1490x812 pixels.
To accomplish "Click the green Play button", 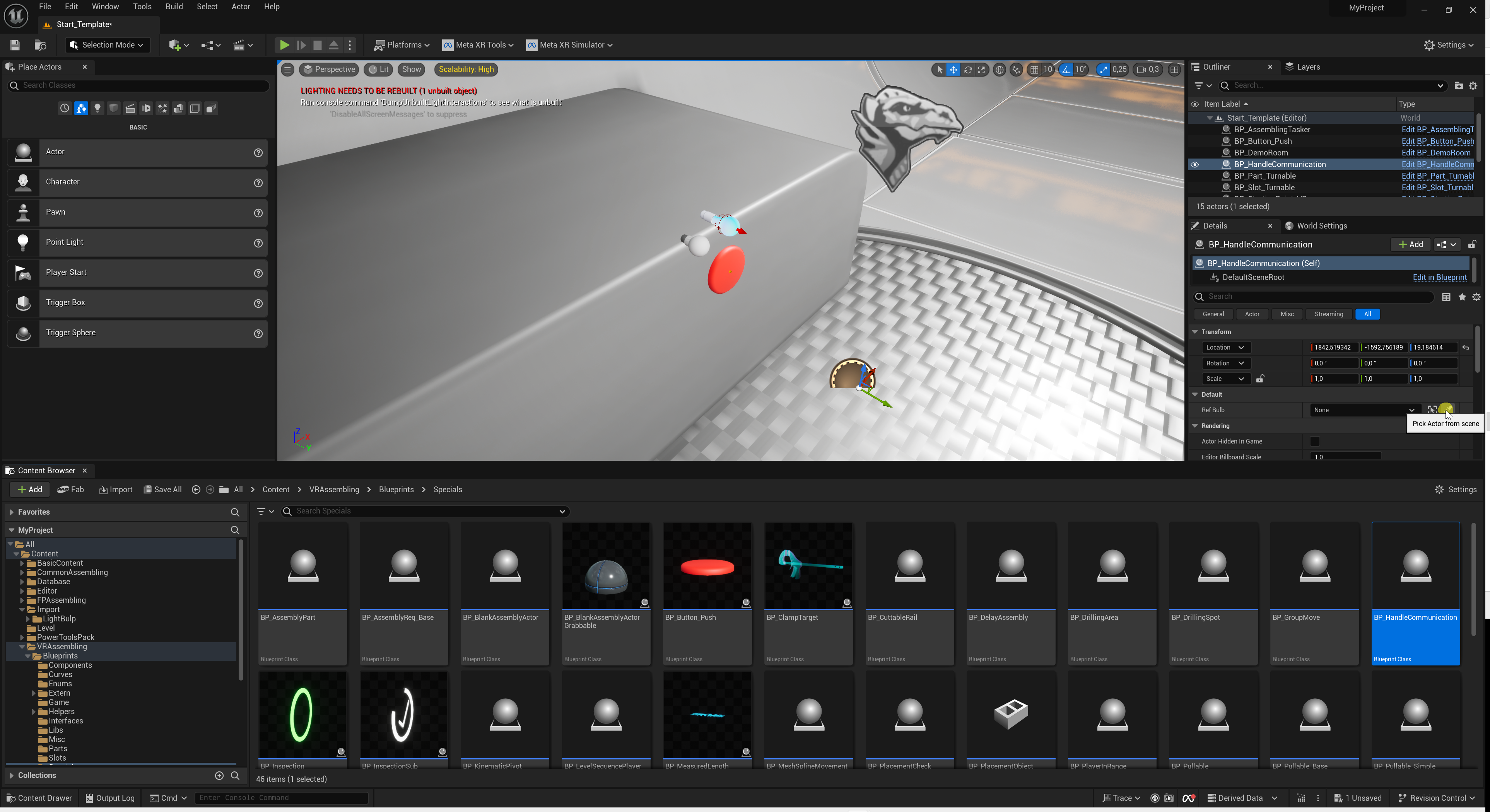I will click(x=284, y=45).
